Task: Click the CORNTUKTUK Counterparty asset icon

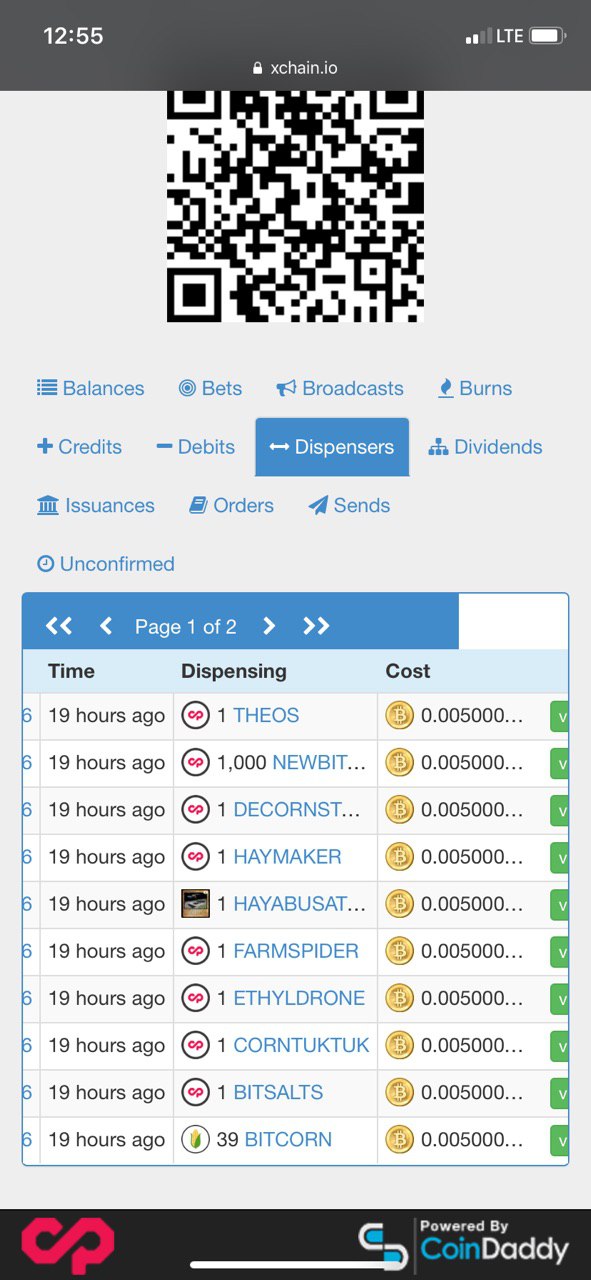Action: [x=195, y=1045]
